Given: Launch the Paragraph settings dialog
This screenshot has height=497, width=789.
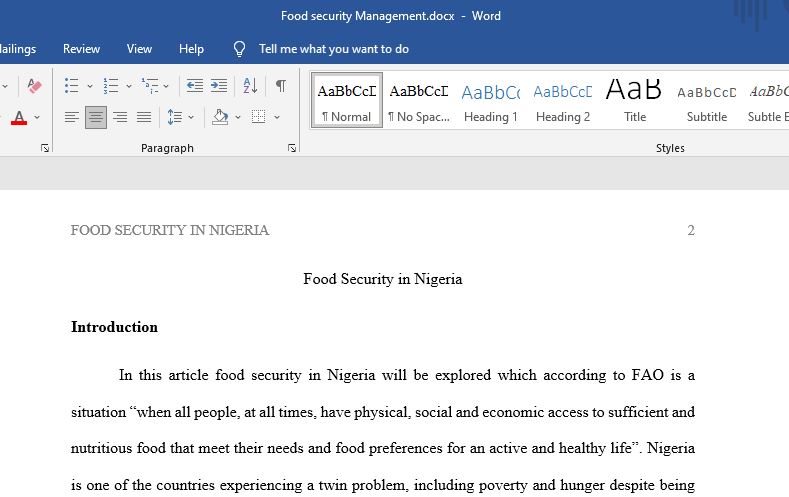Looking at the screenshot, I should coord(292,148).
